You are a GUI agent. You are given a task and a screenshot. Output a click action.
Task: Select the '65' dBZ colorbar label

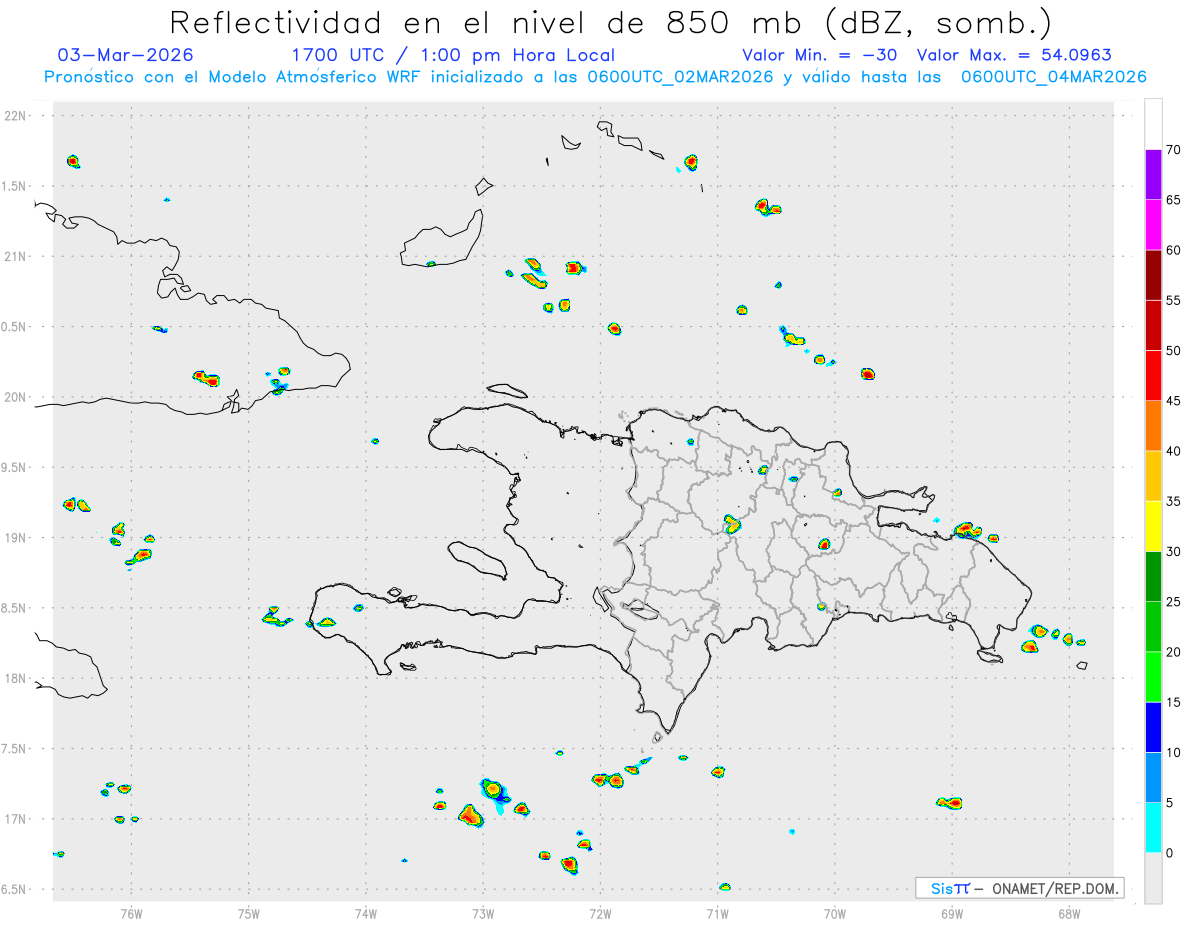(x=1174, y=200)
